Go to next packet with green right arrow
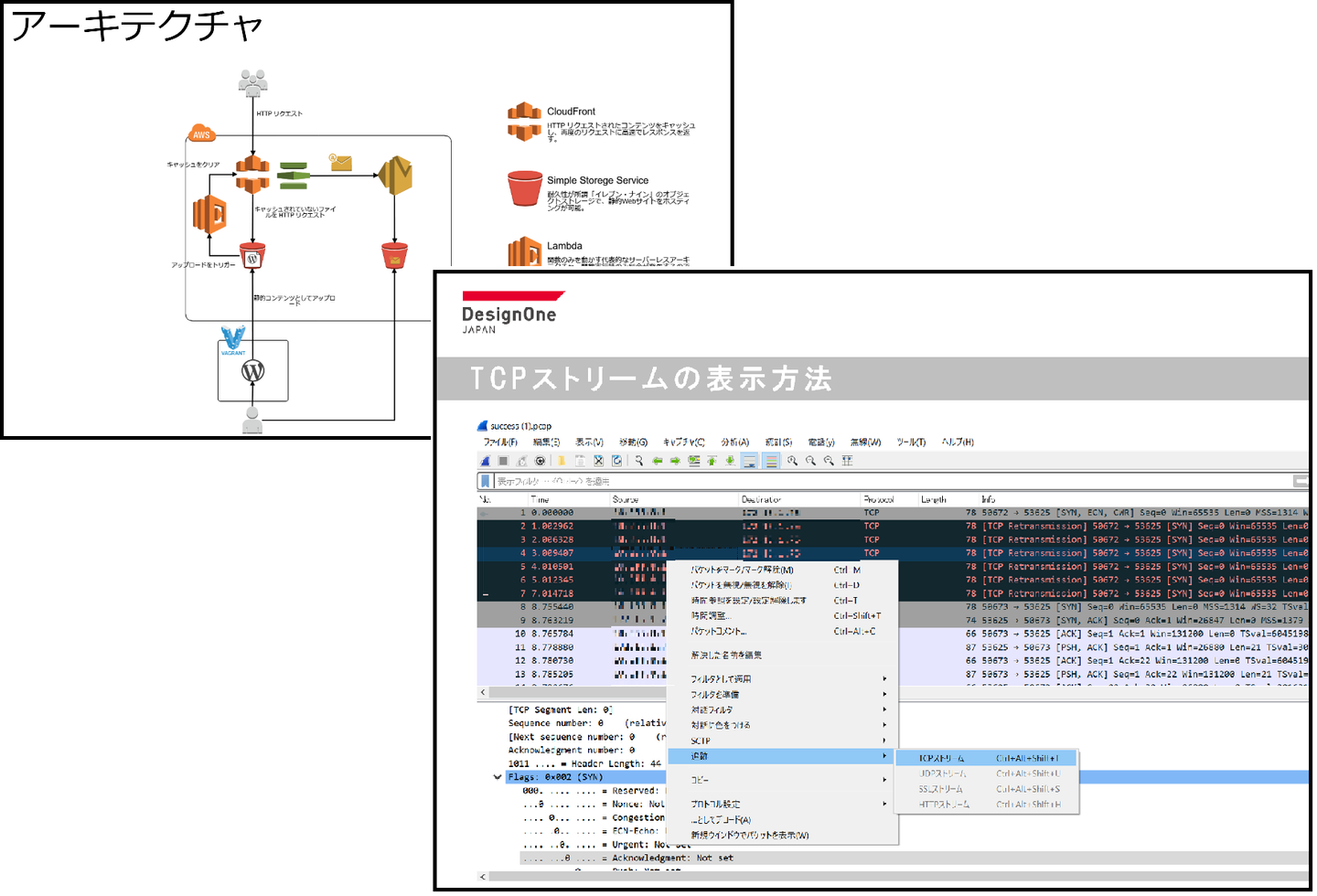 (675, 461)
